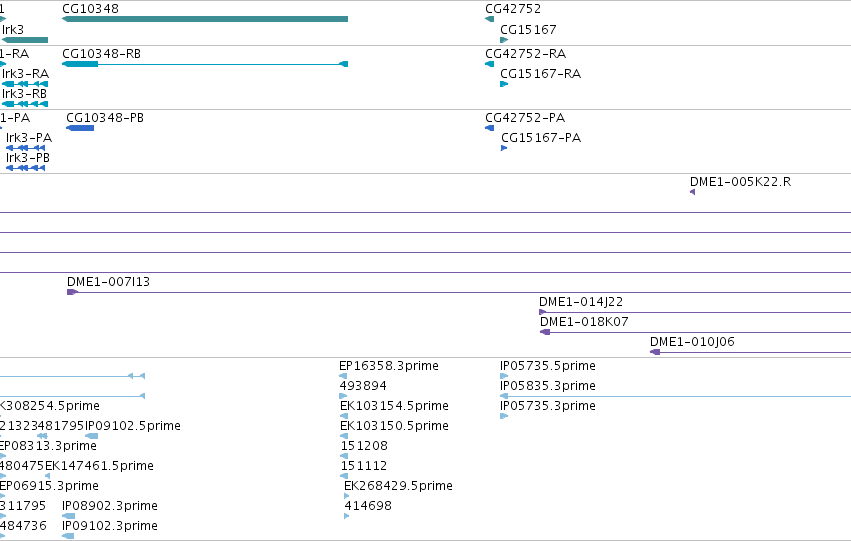Select the DME1-005K22.R marker arrow
This screenshot has height=541, width=851.
(693, 192)
